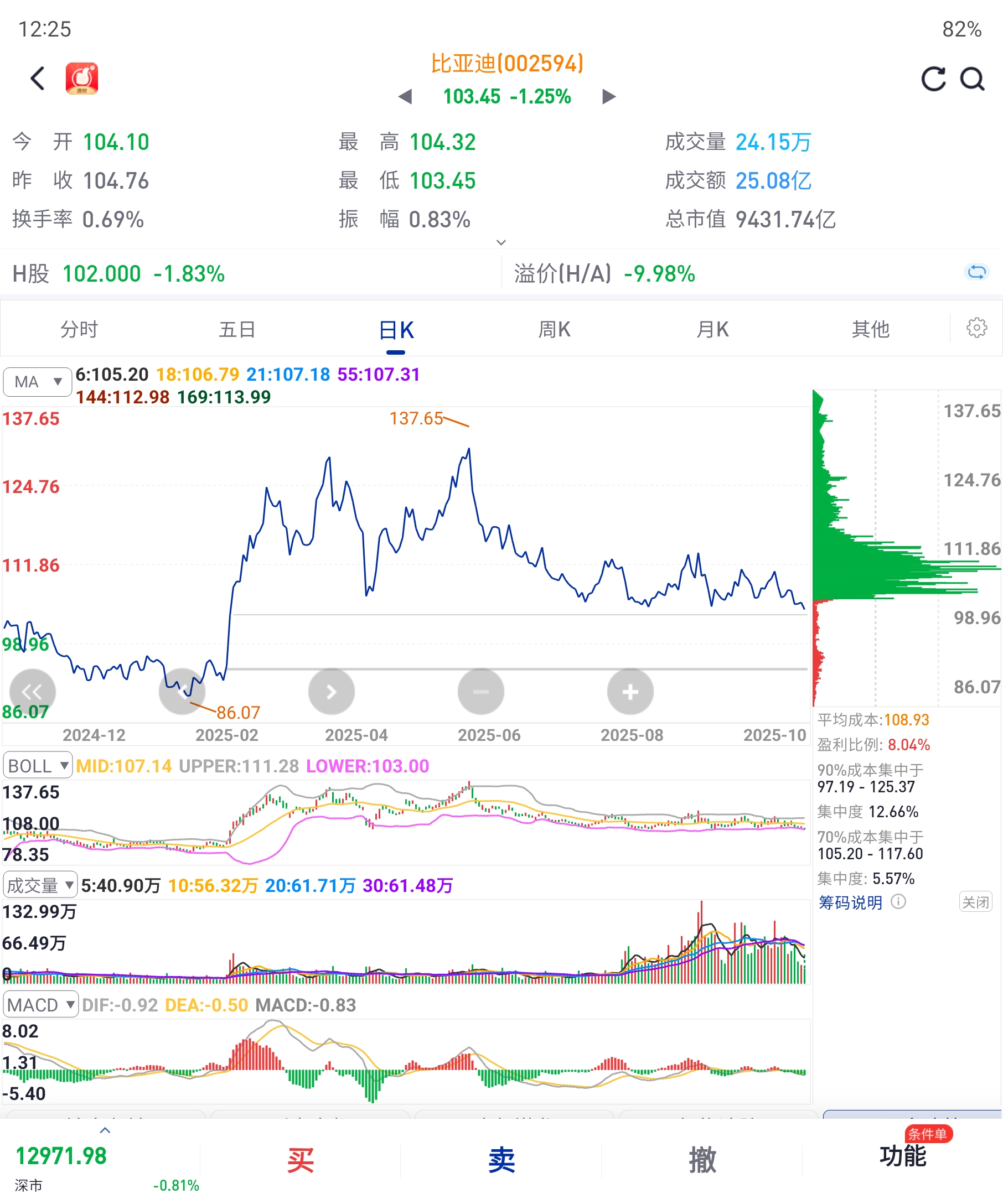The height and width of the screenshot is (1204, 1003).
Task: Jump chart back with double-left arrows
Action: [33, 692]
